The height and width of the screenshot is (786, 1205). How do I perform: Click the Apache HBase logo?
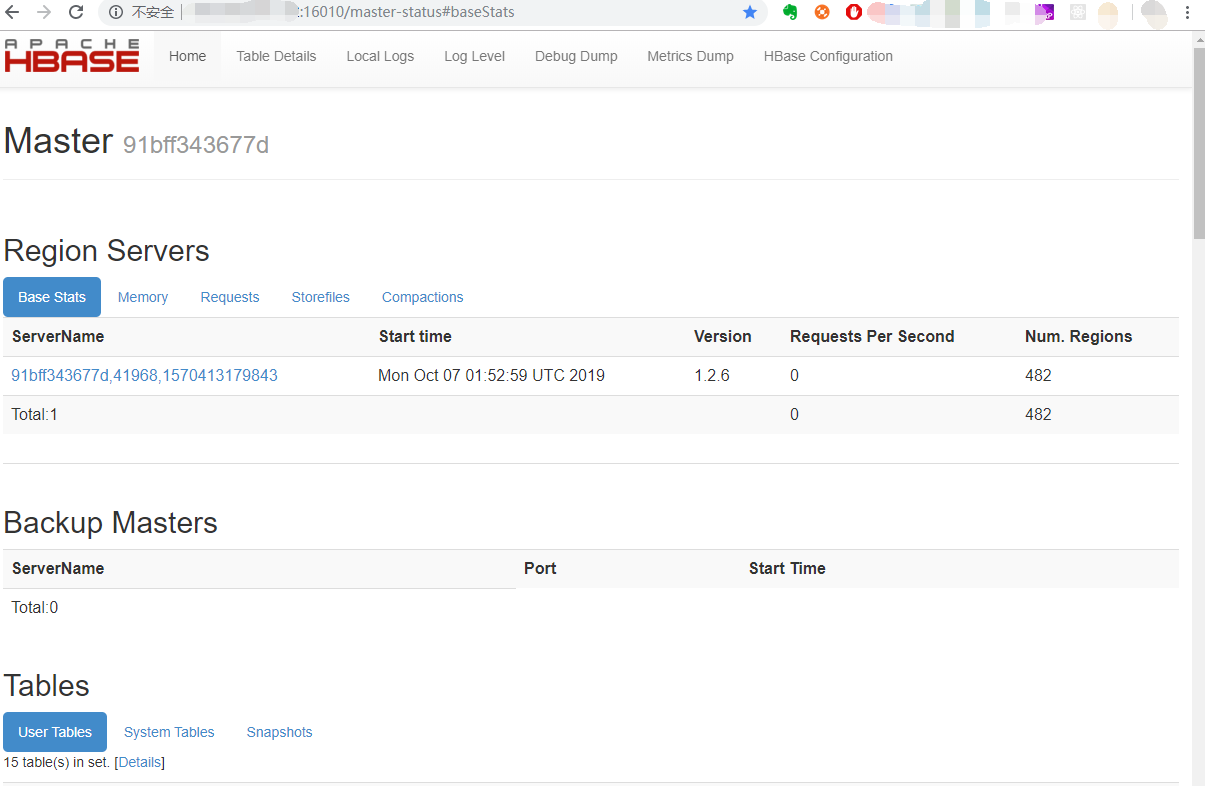pos(72,56)
